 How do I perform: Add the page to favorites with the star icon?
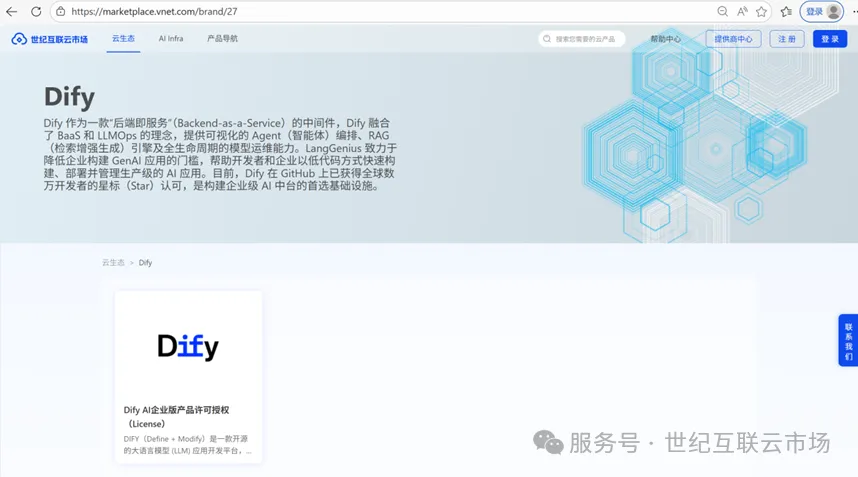pyautogui.click(x=762, y=11)
